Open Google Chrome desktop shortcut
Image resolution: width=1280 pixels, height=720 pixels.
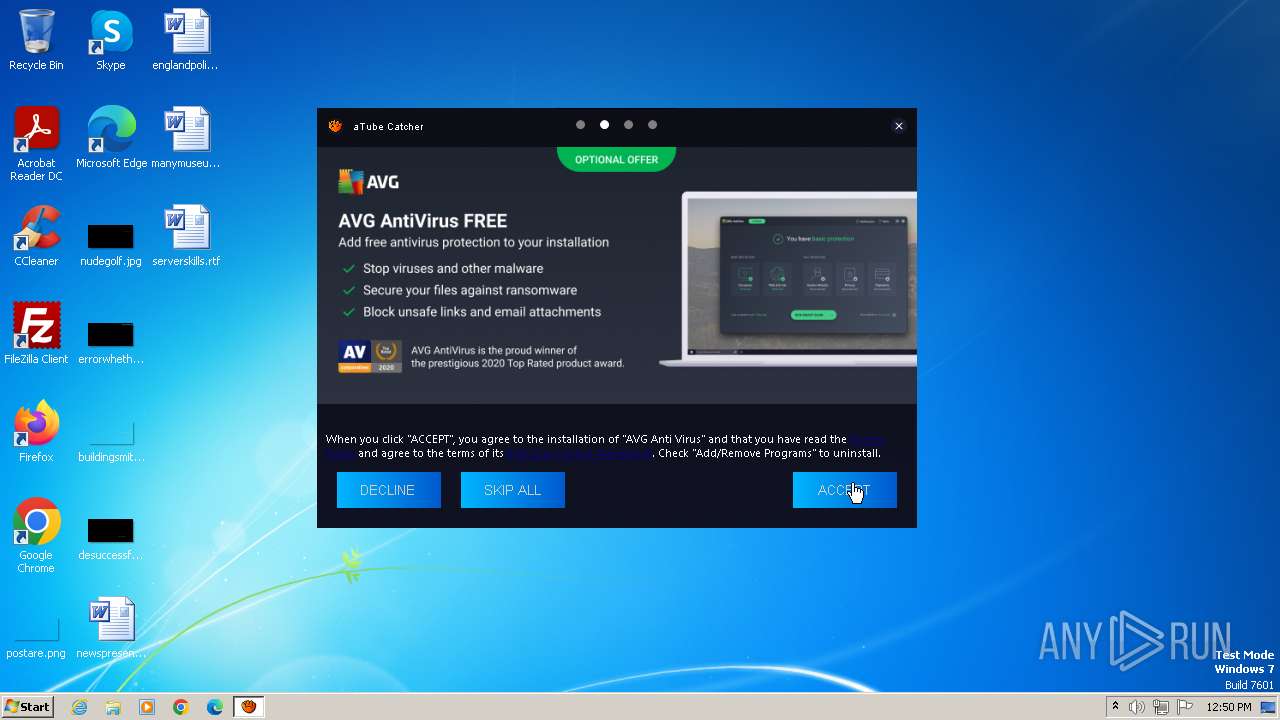36,536
